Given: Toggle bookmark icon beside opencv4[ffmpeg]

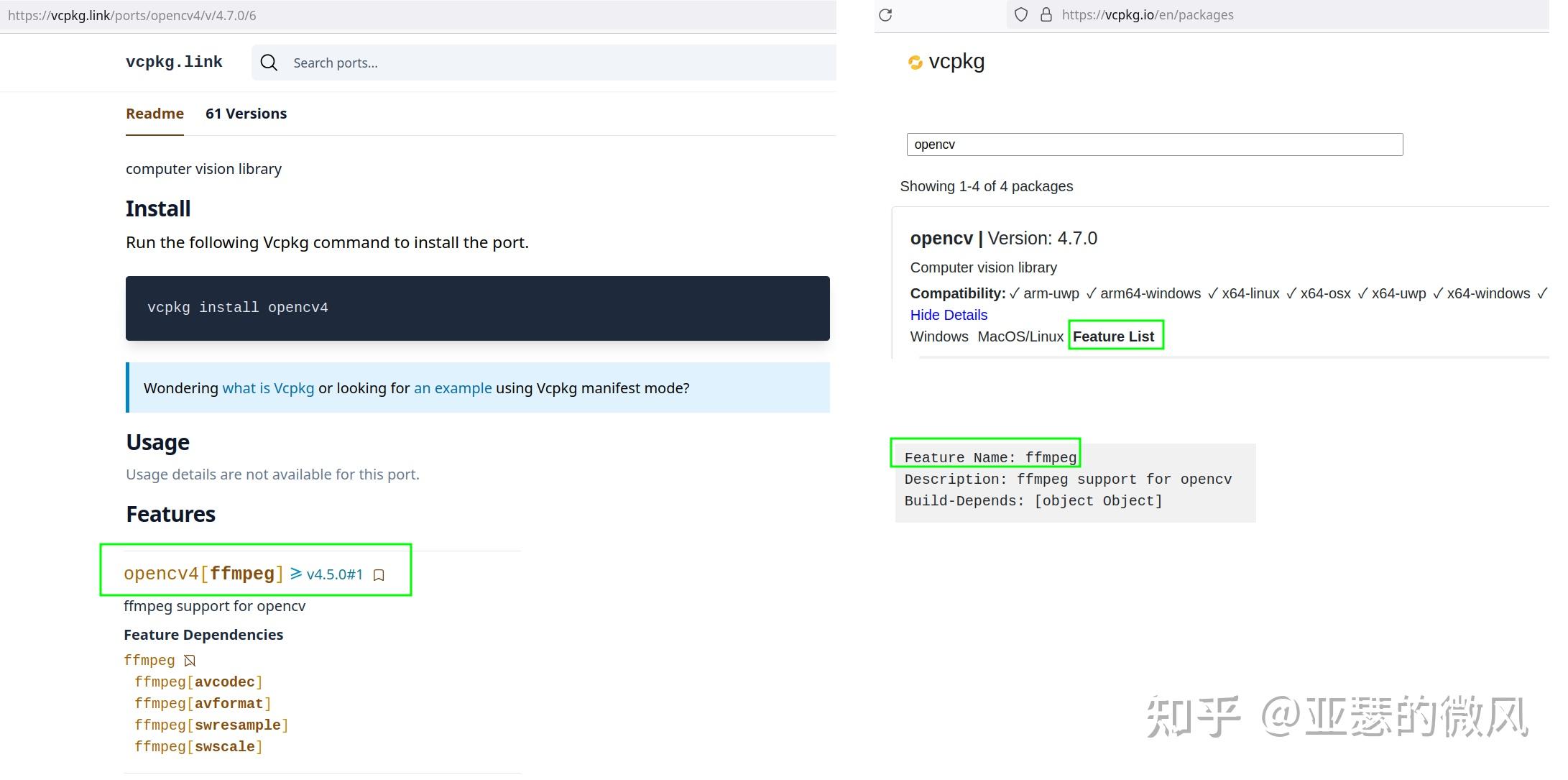Looking at the screenshot, I should [379, 575].
